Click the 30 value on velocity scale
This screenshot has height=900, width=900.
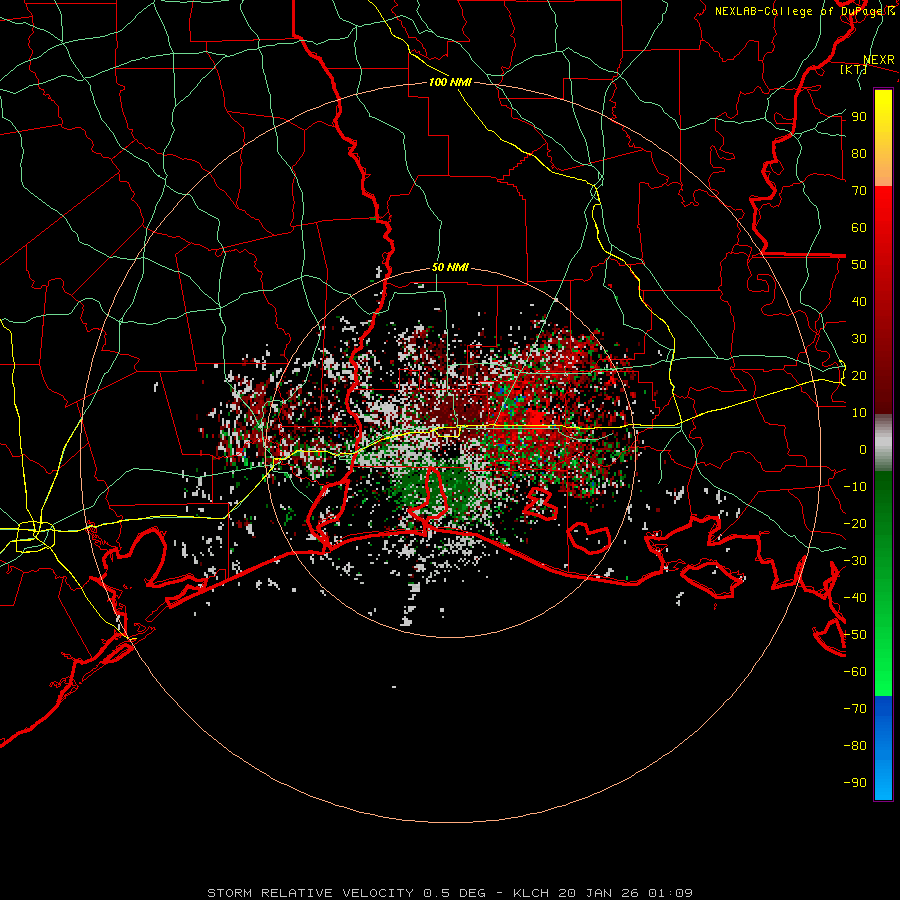[859, 339]
